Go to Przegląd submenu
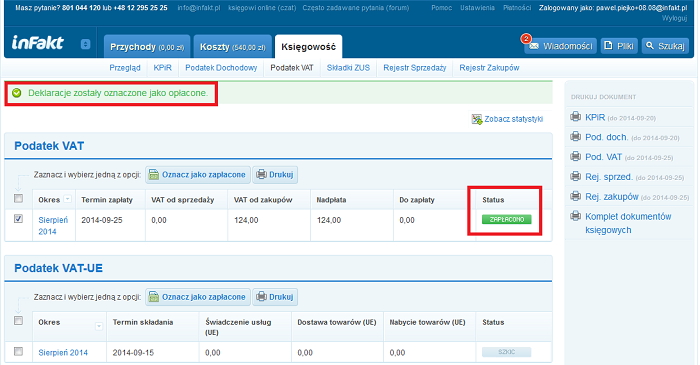This screenshot has width=700, height=365. tap(125, 68)
